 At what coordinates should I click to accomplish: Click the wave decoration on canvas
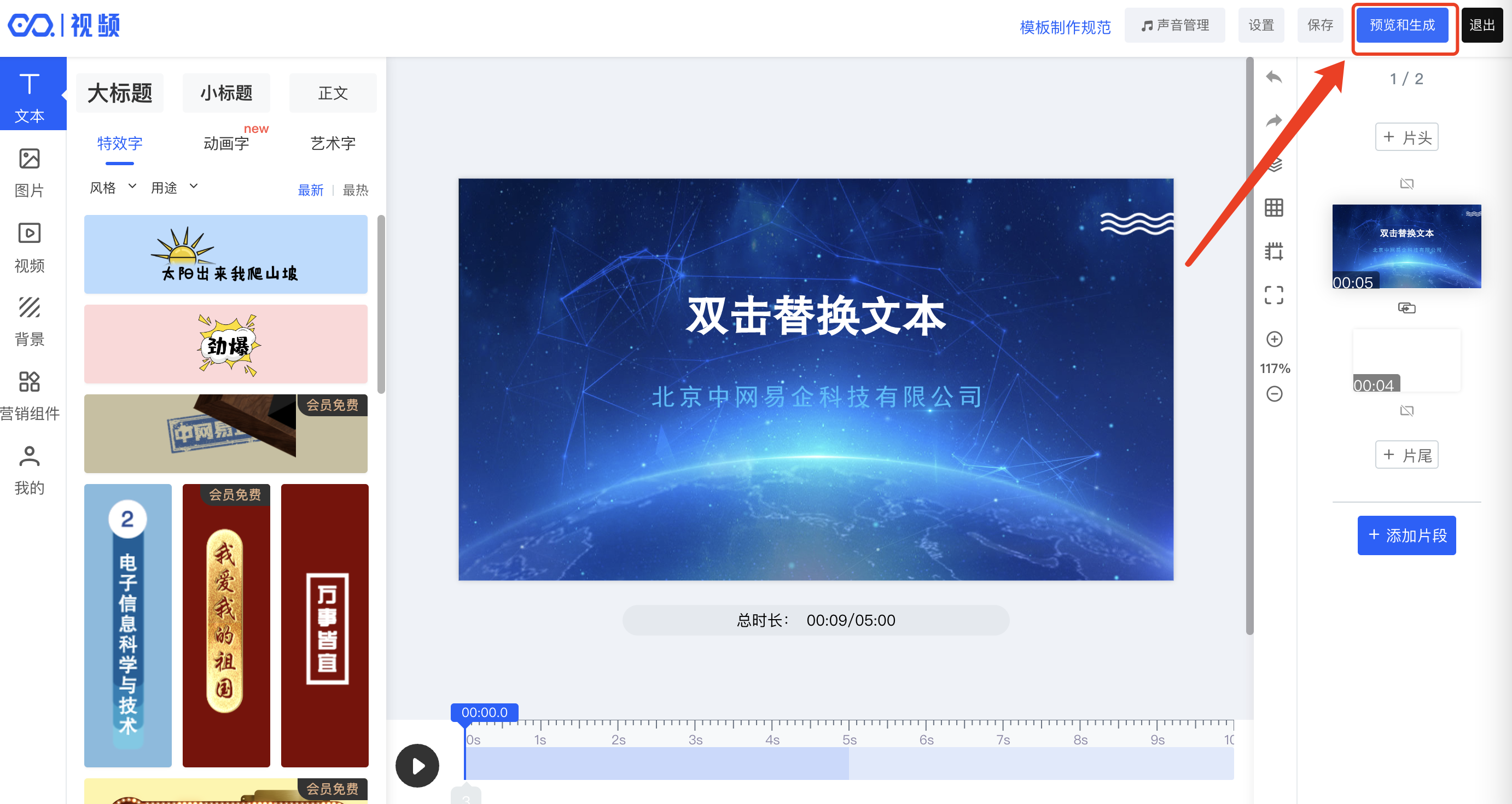click(x=1136, y=223)
